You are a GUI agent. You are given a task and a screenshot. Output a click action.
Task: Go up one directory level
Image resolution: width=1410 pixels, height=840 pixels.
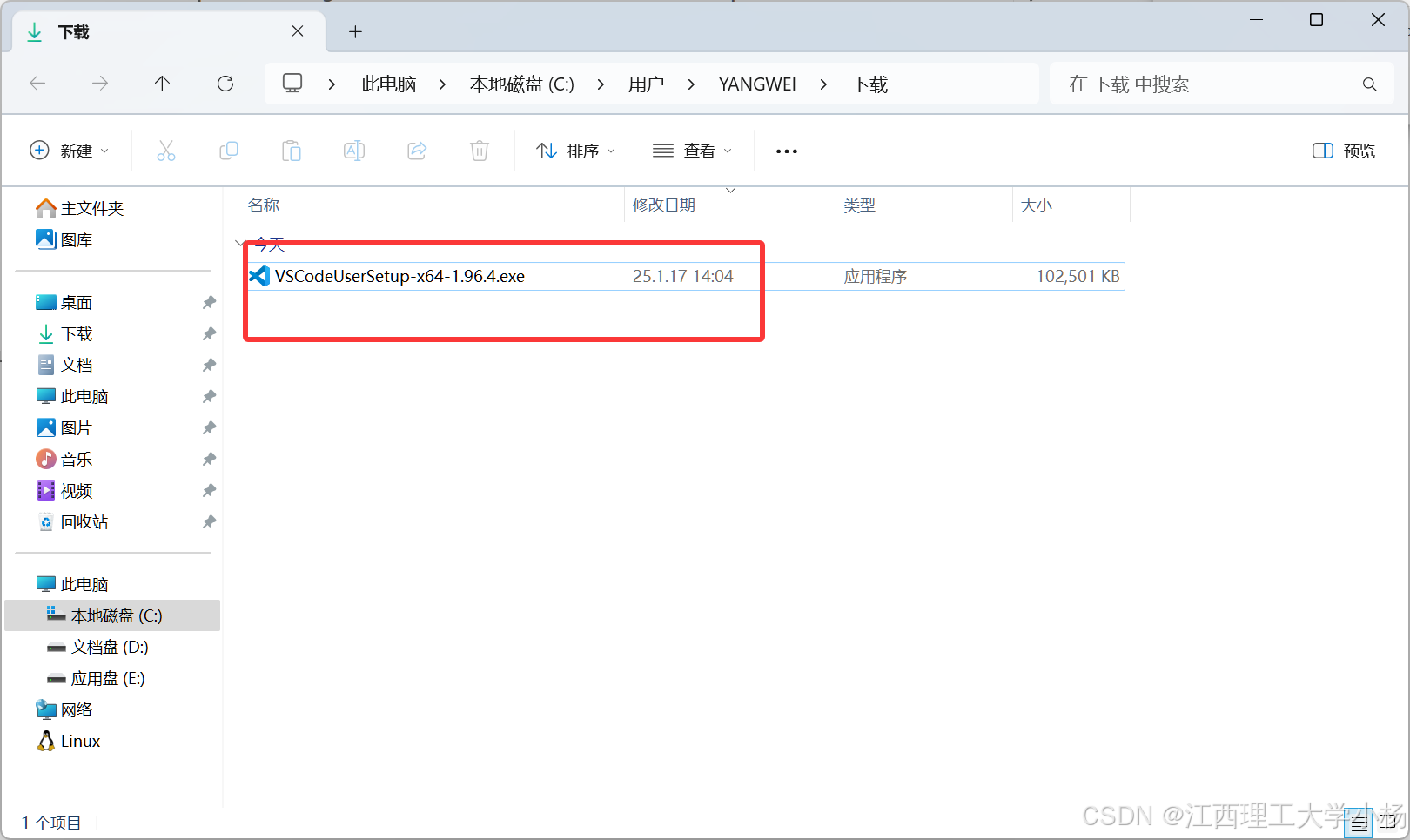(x=162, y=84)
